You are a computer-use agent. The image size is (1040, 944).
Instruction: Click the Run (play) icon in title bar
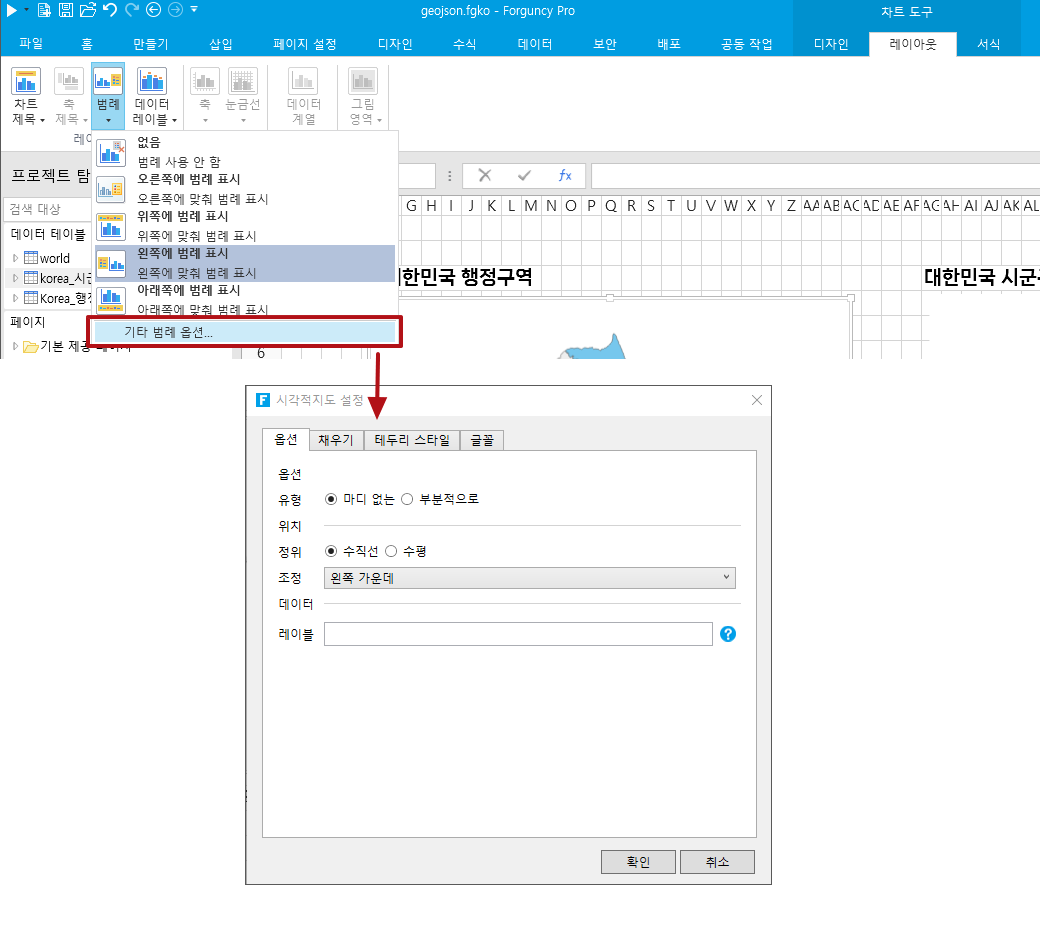coord(11,10)
